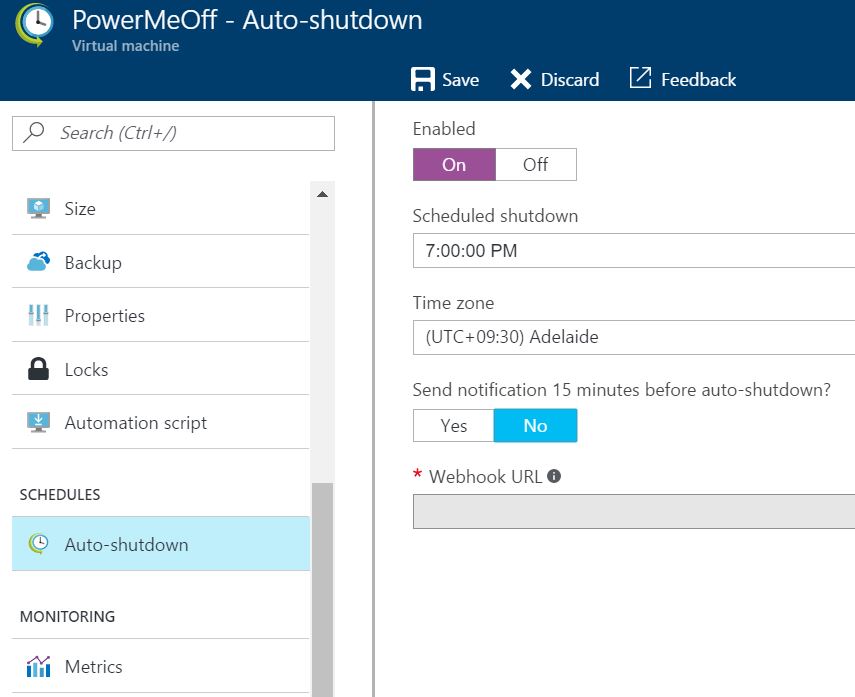Click the Webhook URL input field
This screenshot has width=855, height=697.
tap(634, 511)
